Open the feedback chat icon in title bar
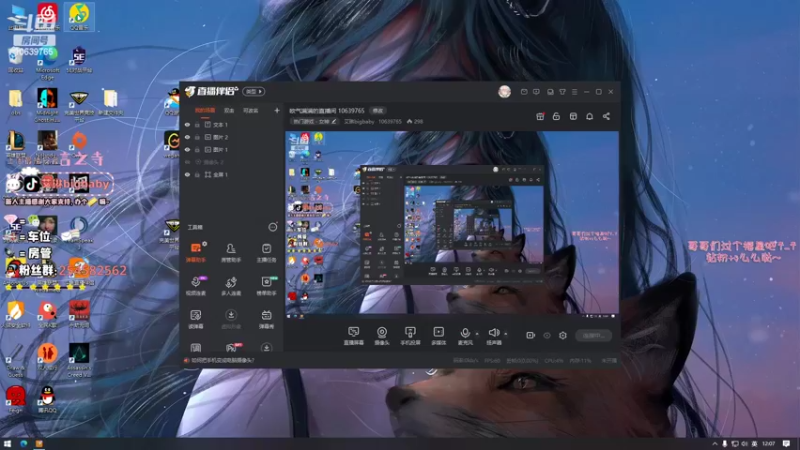Viewport: 800px width, 450px height. click(x=536, y=92)
